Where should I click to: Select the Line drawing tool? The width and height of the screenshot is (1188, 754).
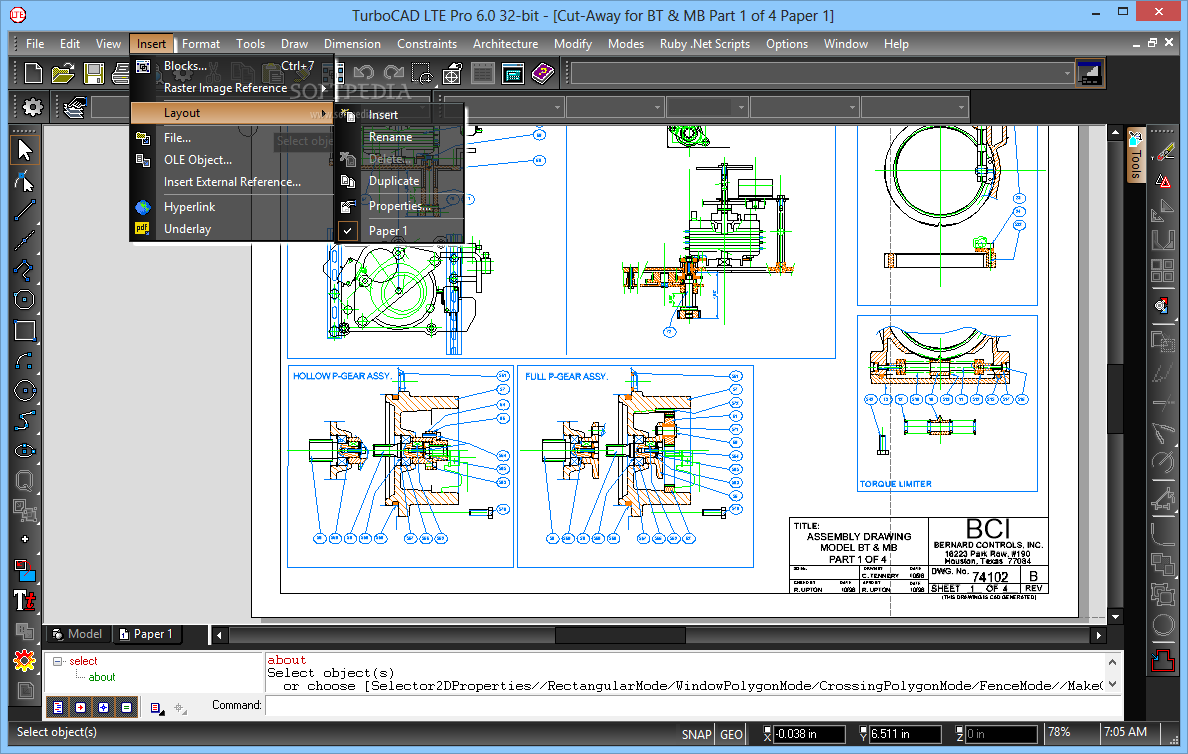(x=25, y=210)
